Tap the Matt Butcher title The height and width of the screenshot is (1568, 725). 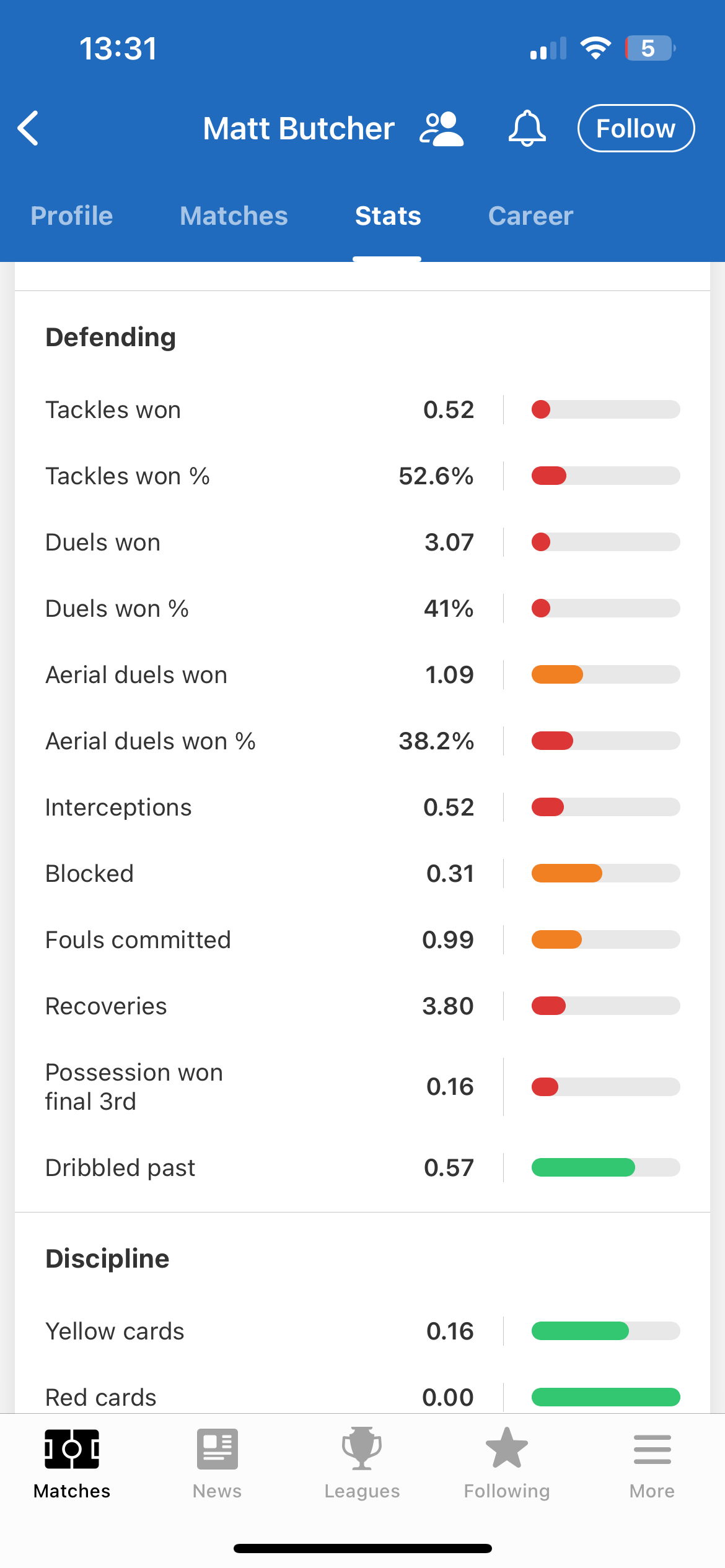[x=299, y=129]
